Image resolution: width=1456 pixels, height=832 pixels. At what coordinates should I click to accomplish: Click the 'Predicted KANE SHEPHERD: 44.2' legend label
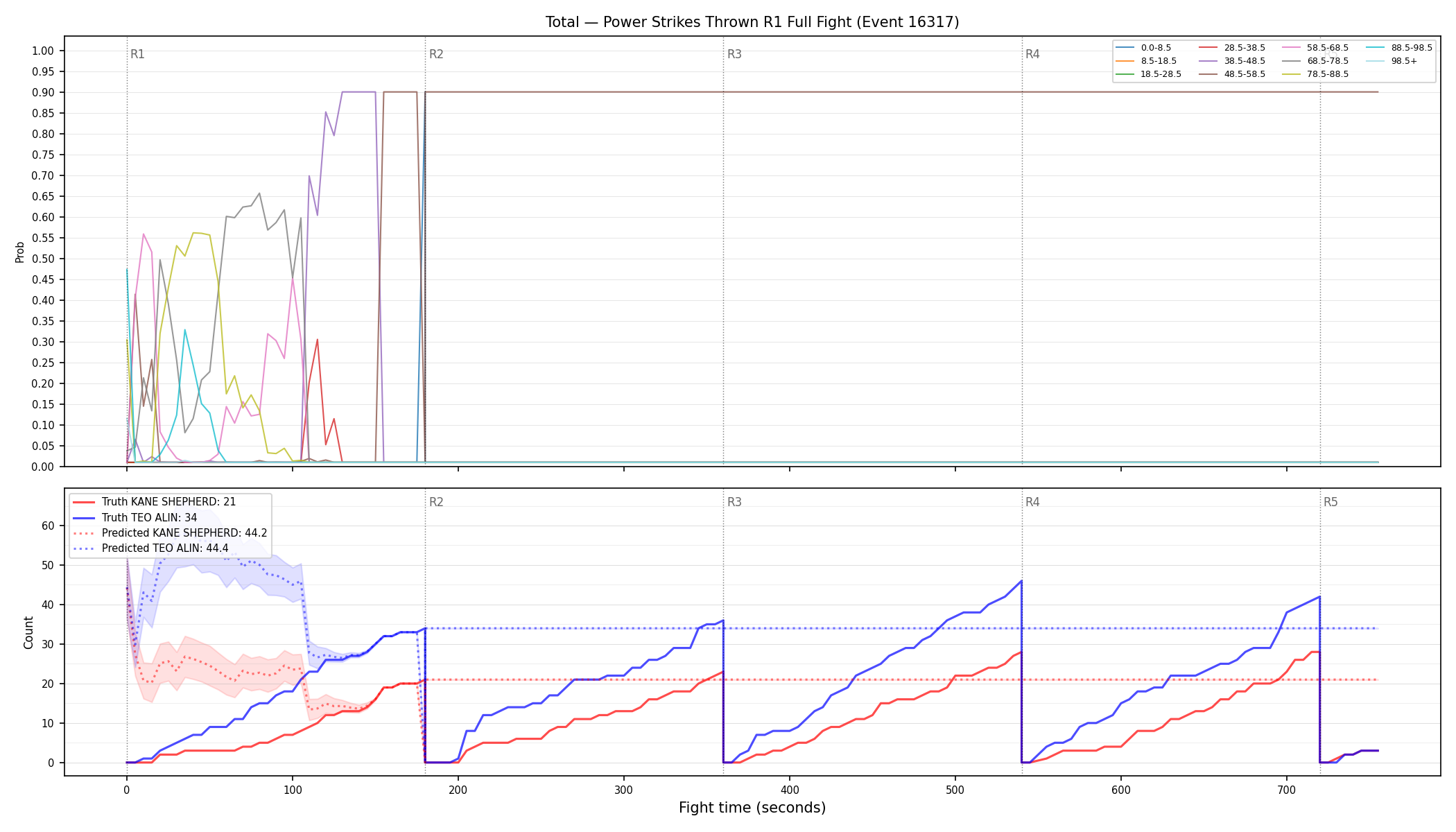pos(184,533)
